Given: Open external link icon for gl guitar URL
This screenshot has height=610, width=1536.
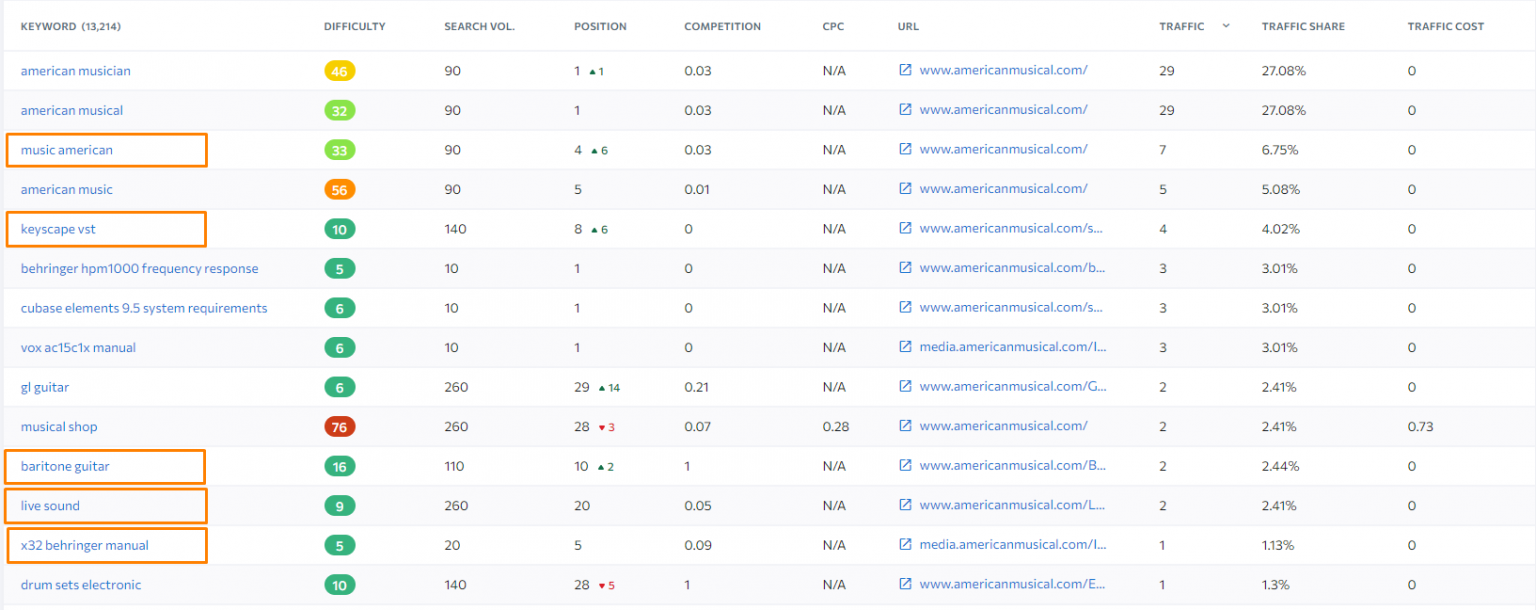Looking at the screenshot, I should coord(905,386).
